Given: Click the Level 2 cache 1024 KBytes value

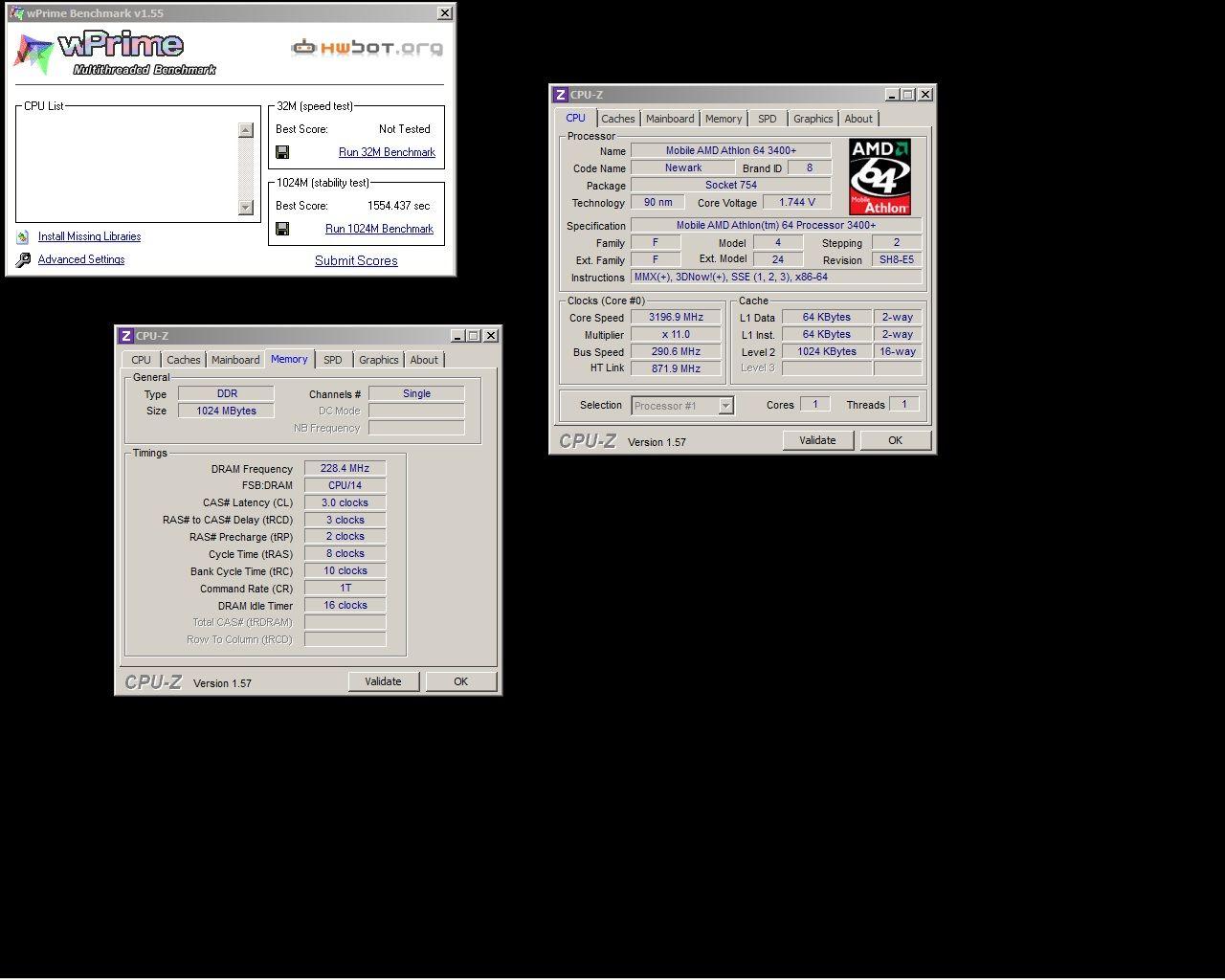Looking at the screenshot, I should 827,351.
